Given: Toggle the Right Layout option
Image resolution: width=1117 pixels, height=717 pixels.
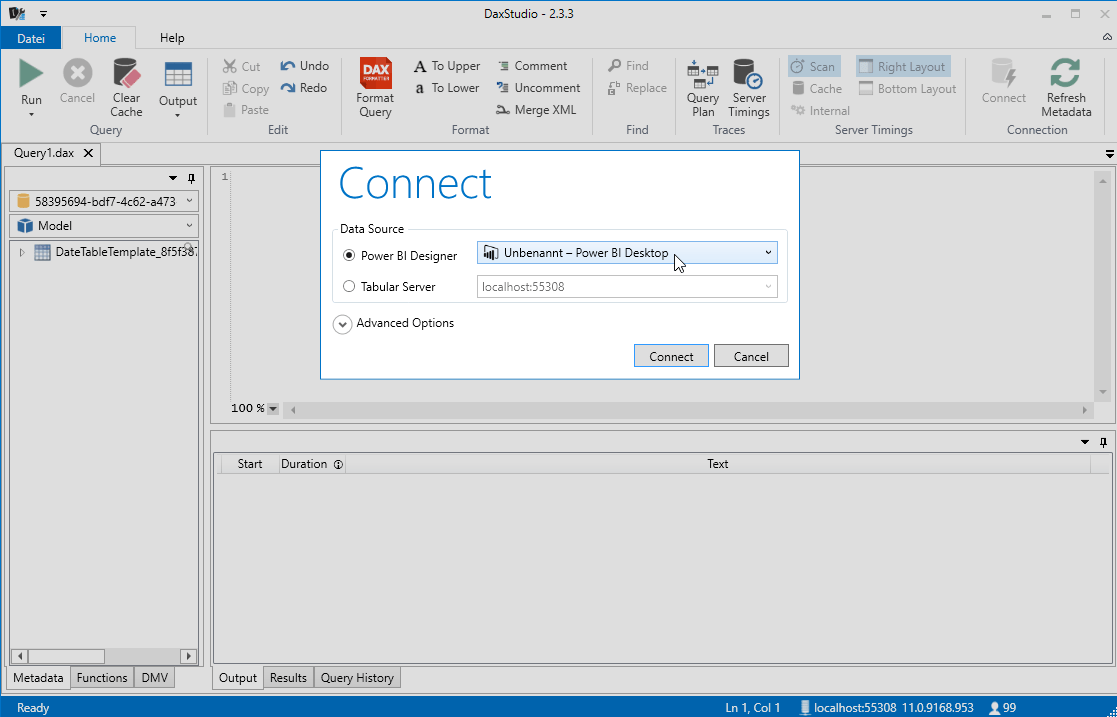Looking at the screenshot, I should click(903, 66).
